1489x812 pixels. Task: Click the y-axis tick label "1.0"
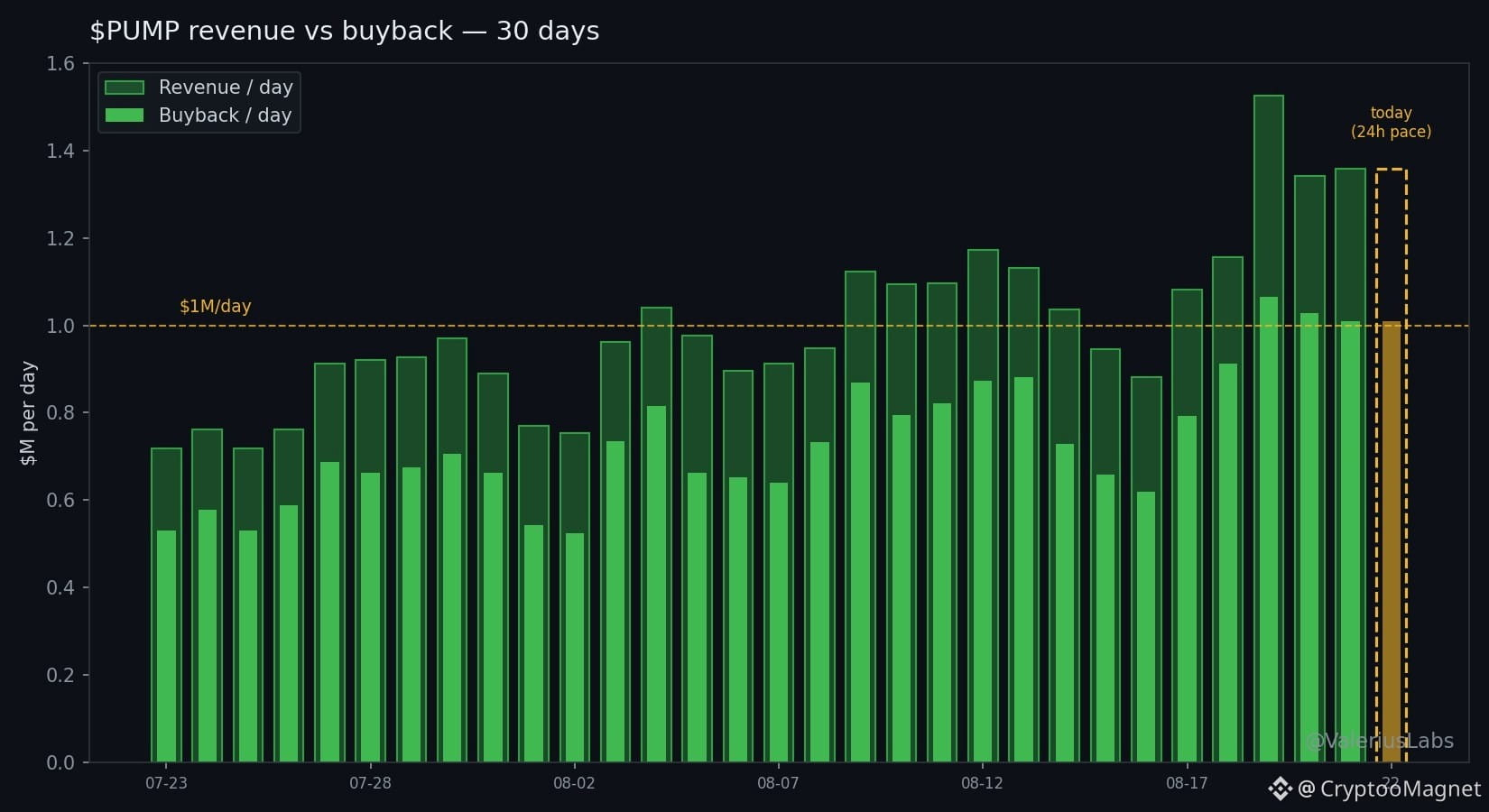pos(60,326)
